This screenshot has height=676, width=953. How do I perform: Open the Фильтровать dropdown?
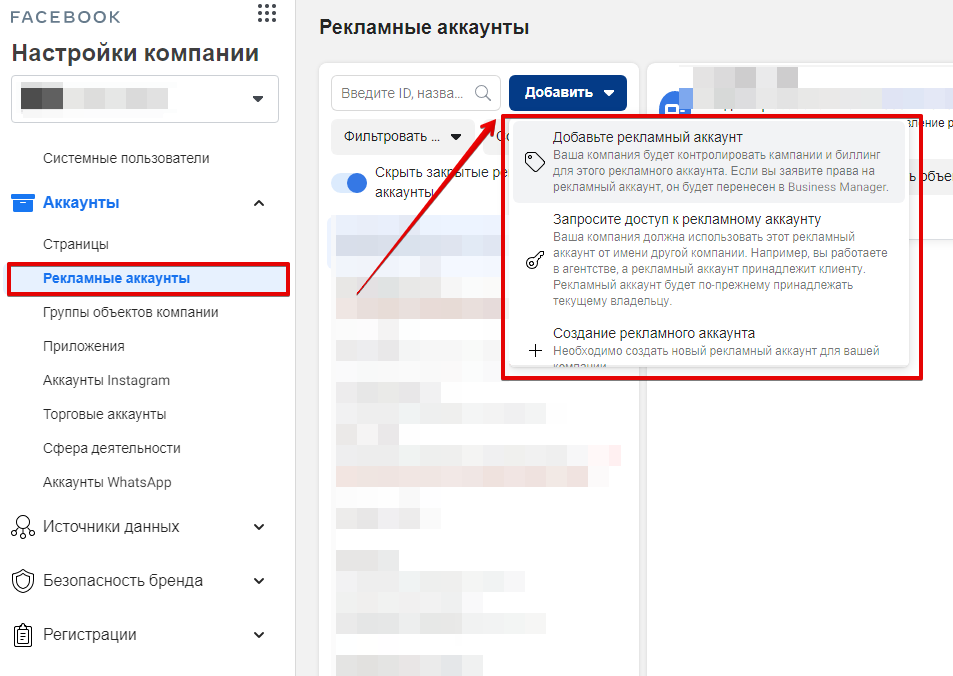402,137
